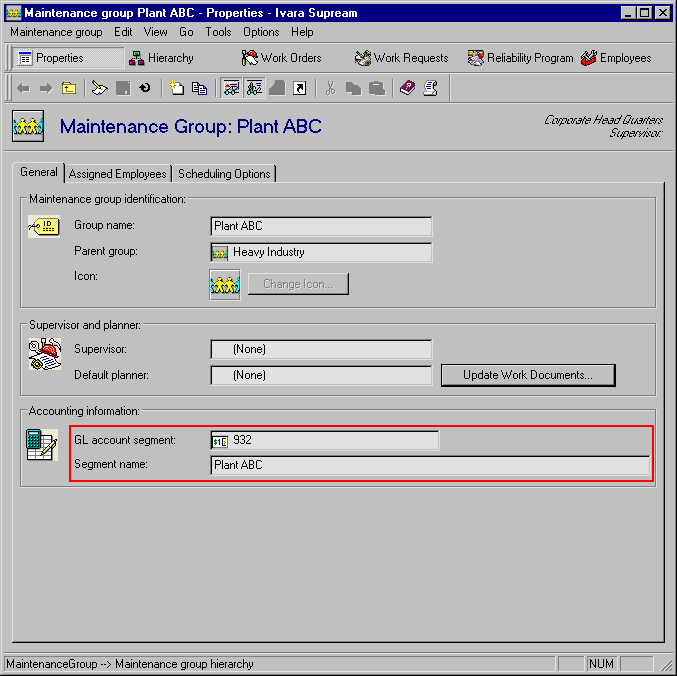The image size is (677, 676).
Task: Click the Maintenance Group: Plant ABC heading
Action: (190, 126)
